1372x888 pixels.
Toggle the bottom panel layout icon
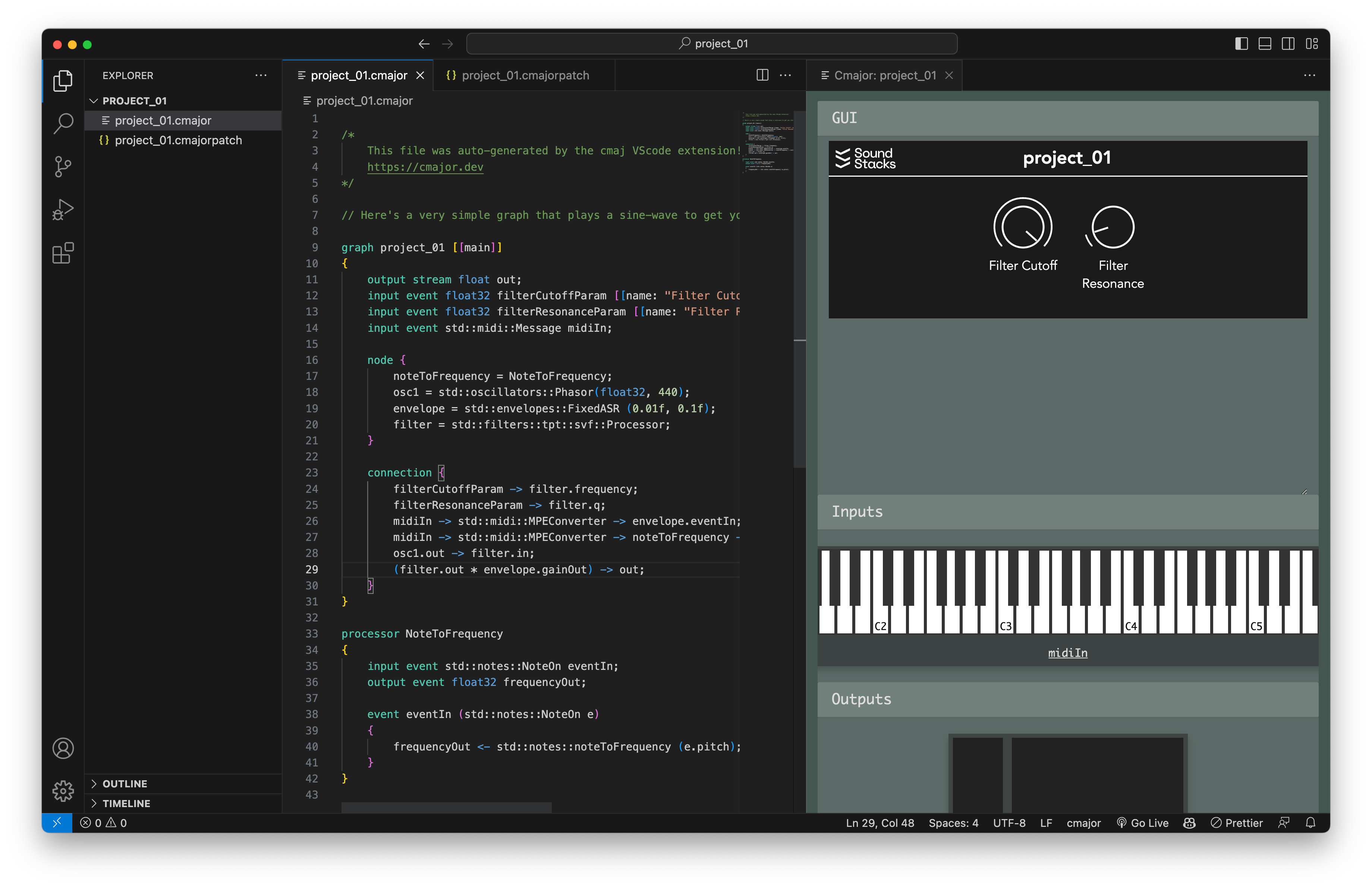click(x=1265, y=44)
